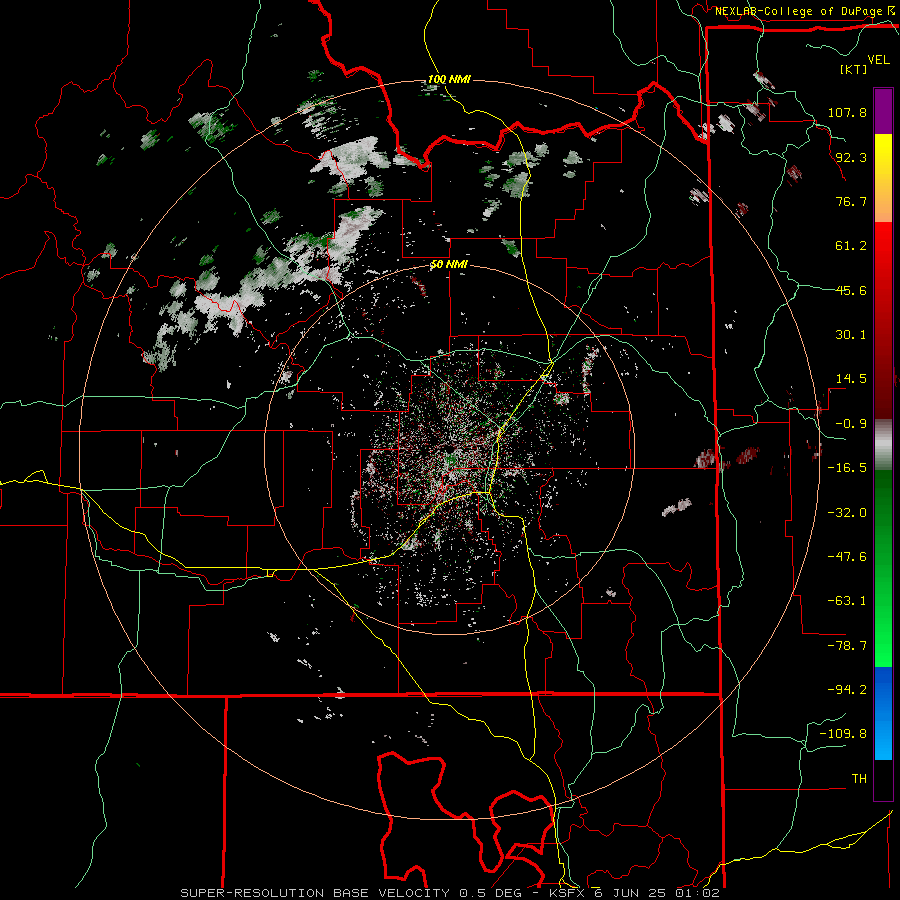Click the -47.6 velocity scale value
This screenshot has width=900, height=900.
[x=847, y=557]
